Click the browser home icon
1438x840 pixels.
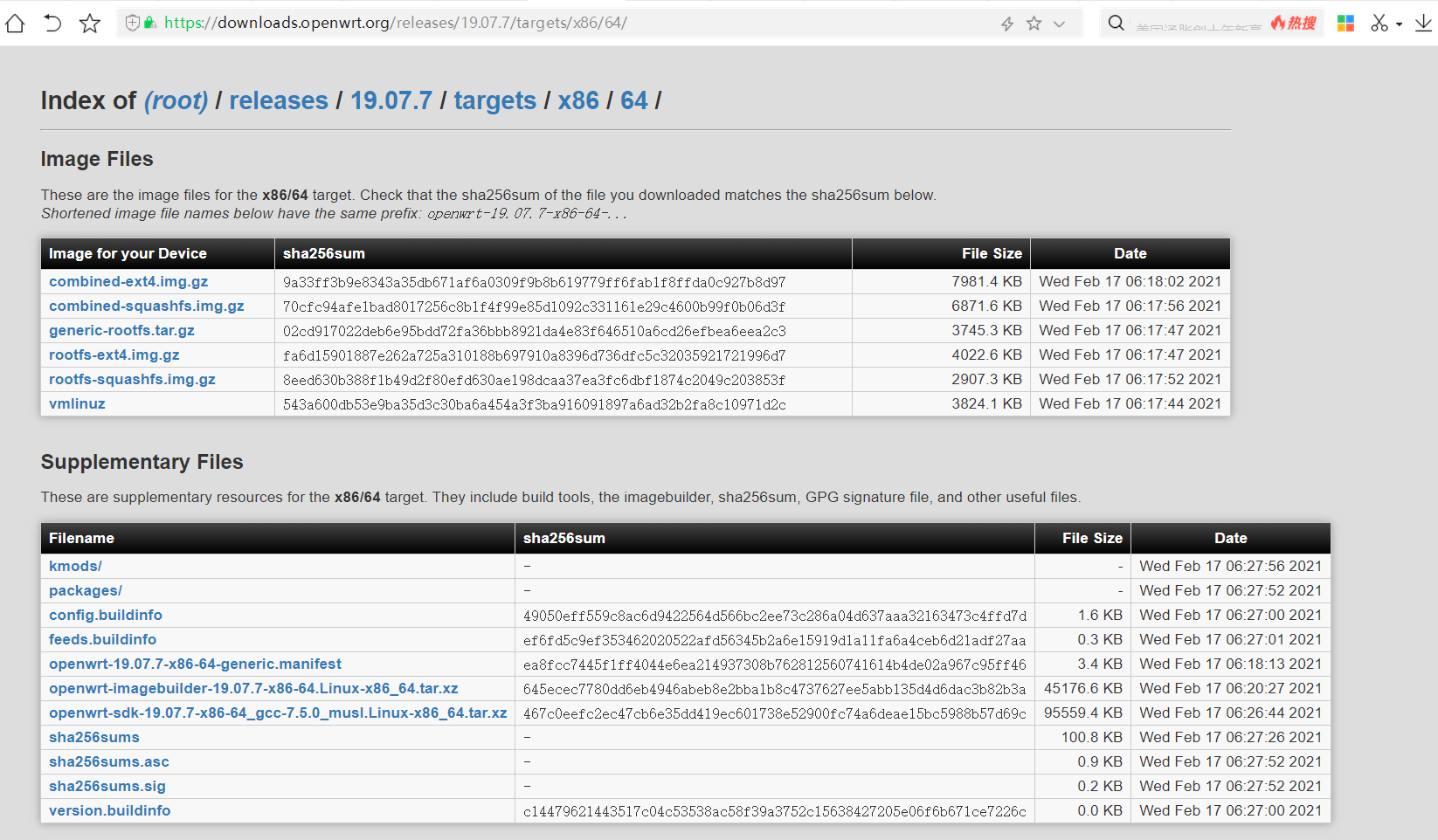coord(15,24)
